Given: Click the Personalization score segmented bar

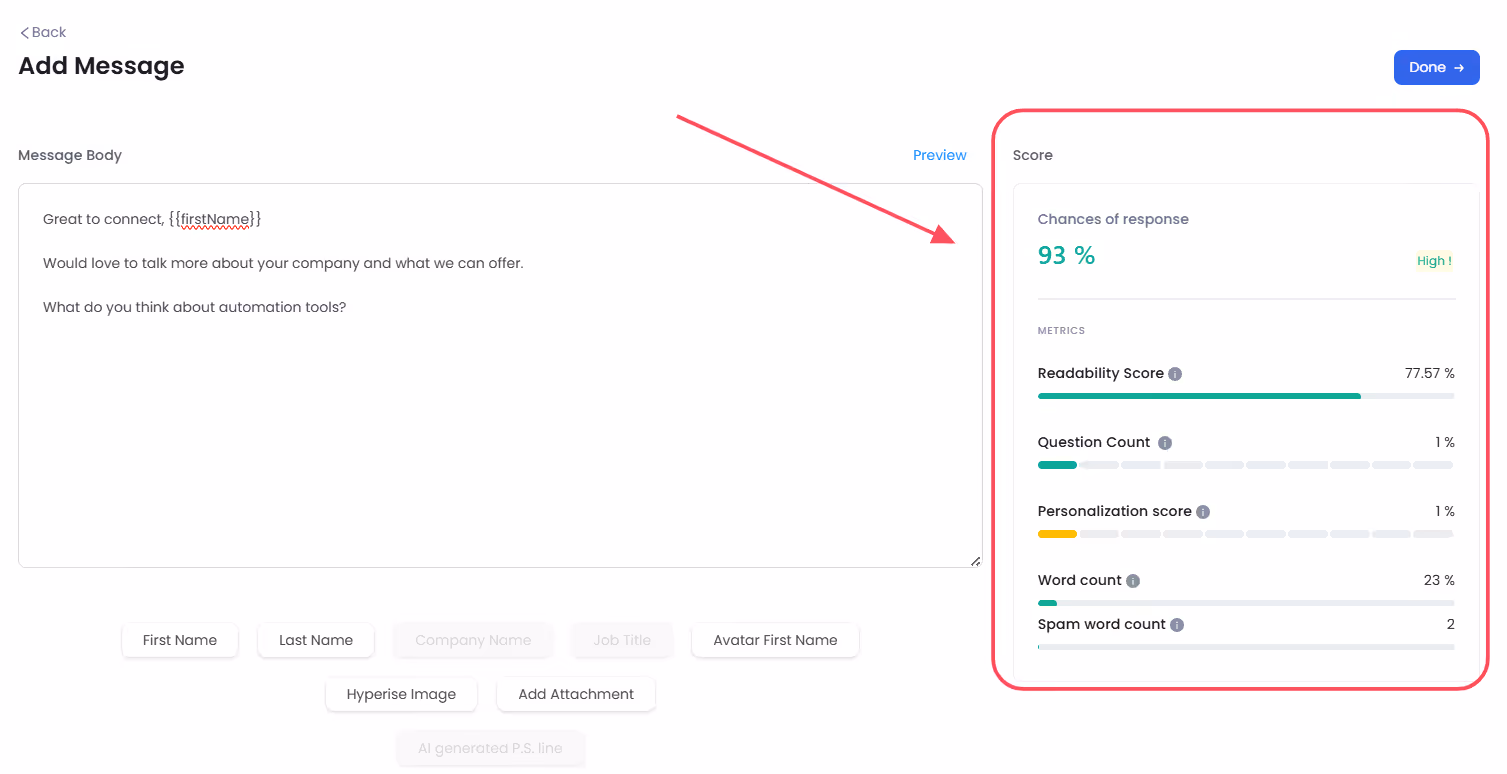Looking at the screenshot, I should 1246,534.
